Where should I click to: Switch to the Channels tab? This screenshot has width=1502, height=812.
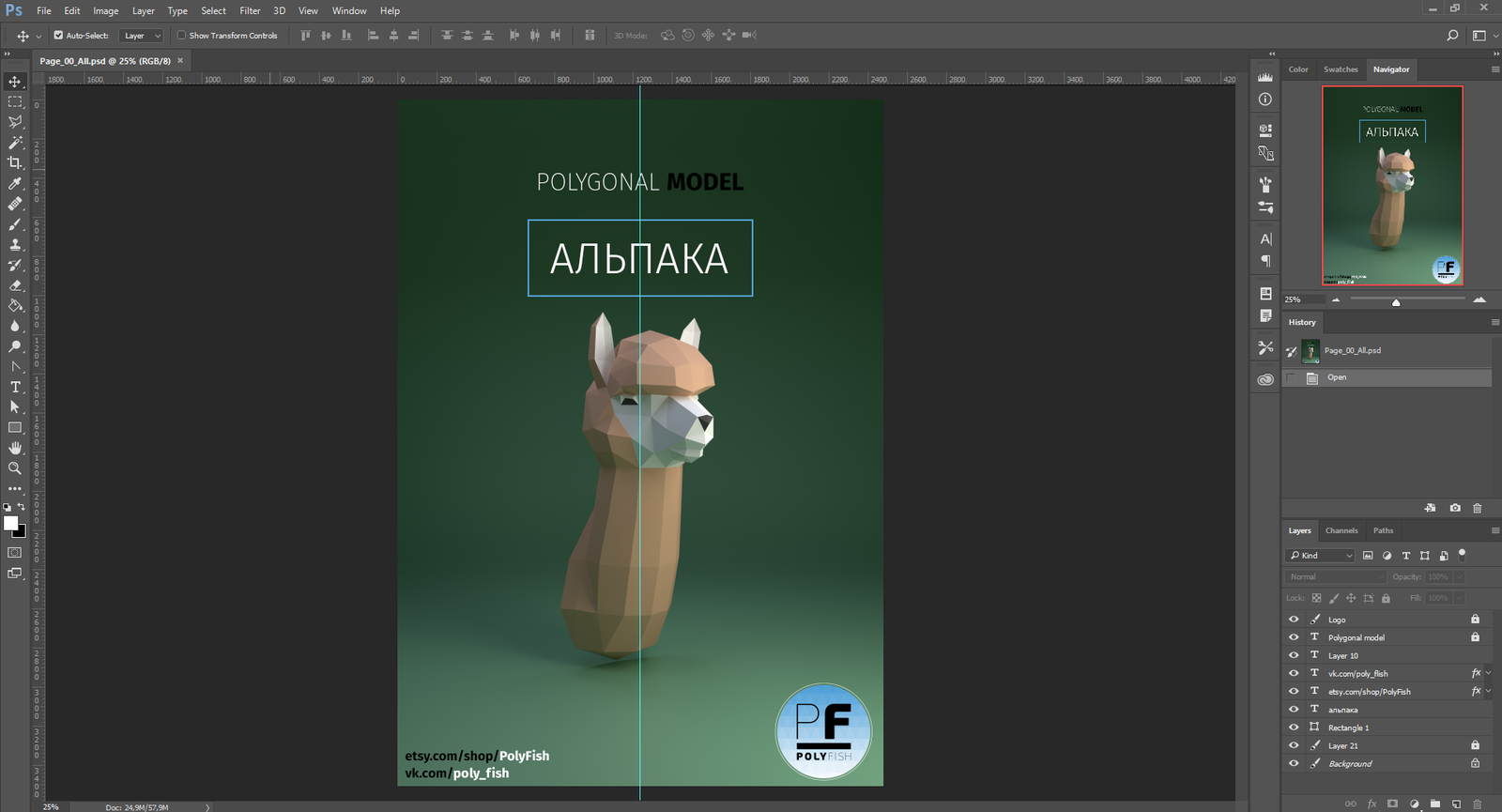pyautogui.click(x=1341, y=530)
